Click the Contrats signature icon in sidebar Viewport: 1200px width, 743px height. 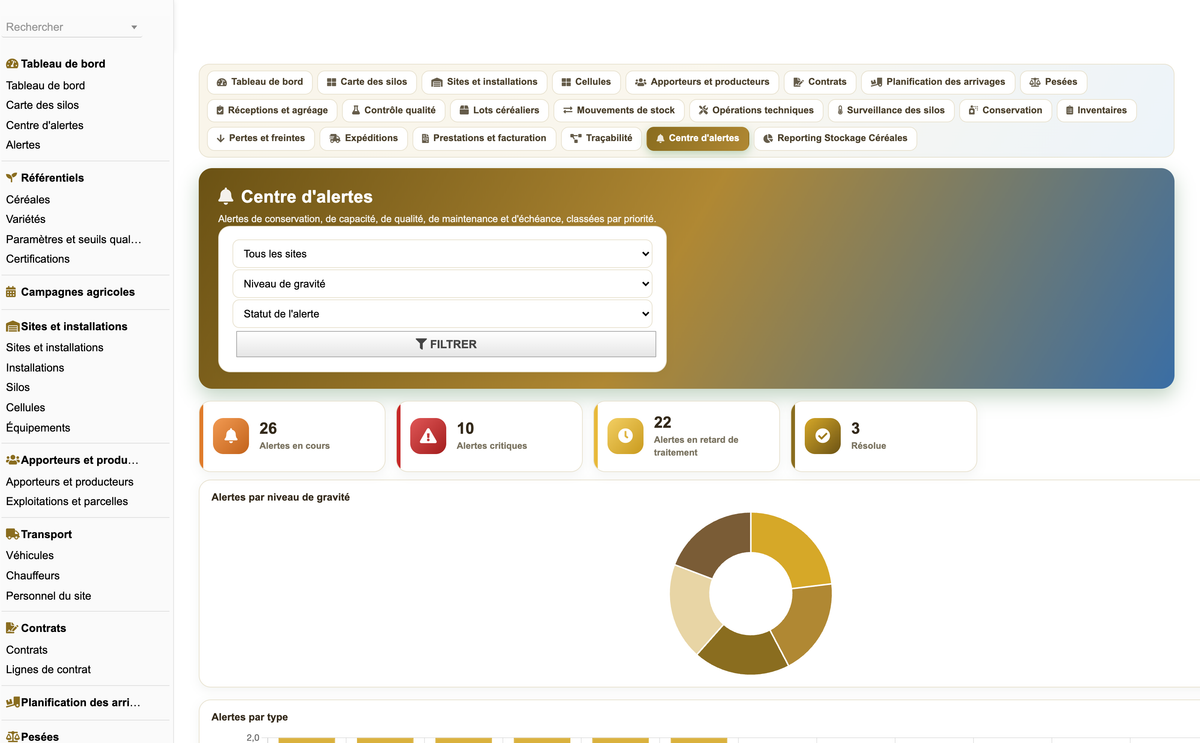point(13,628)
